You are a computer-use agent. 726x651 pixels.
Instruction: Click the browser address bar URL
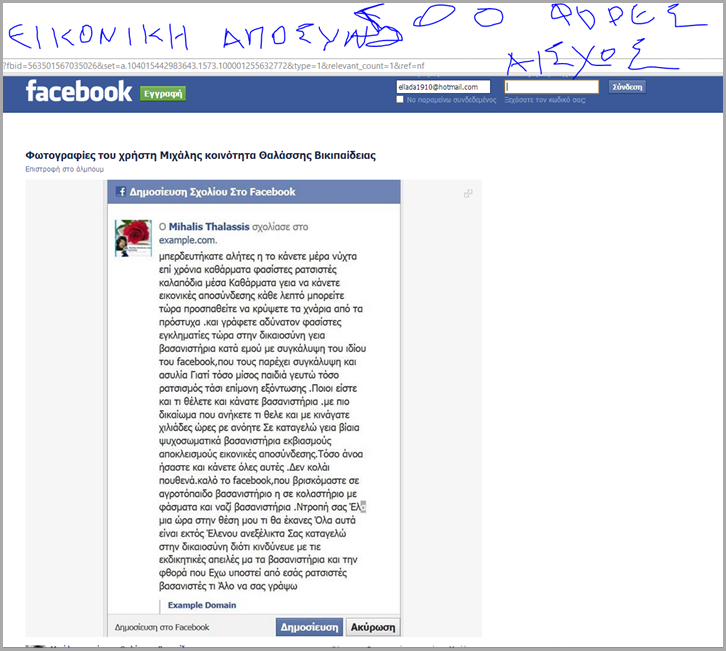click(x=213, y=66)
